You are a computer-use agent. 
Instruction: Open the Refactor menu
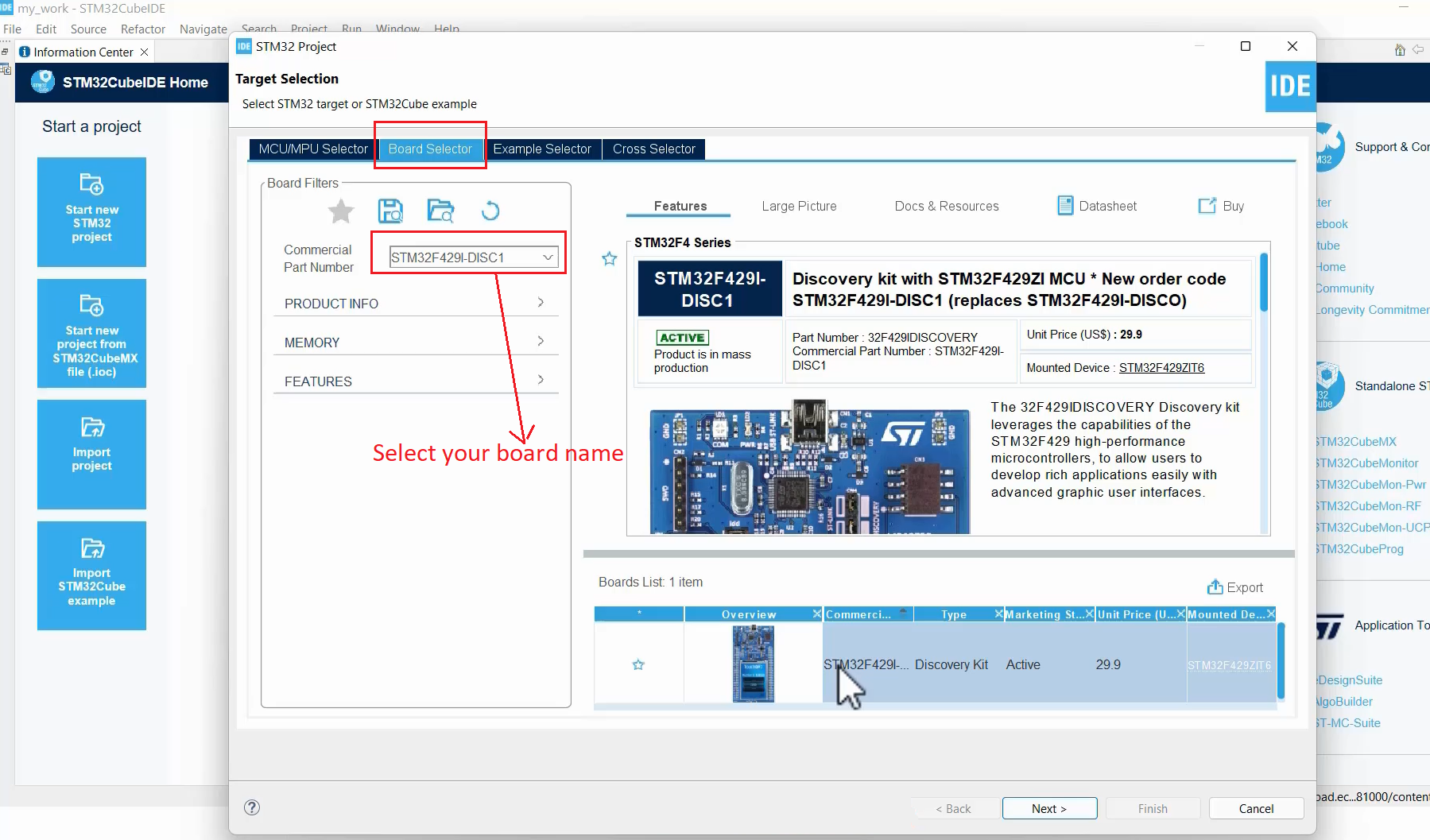pyautogui.click(x=143, y=29)
